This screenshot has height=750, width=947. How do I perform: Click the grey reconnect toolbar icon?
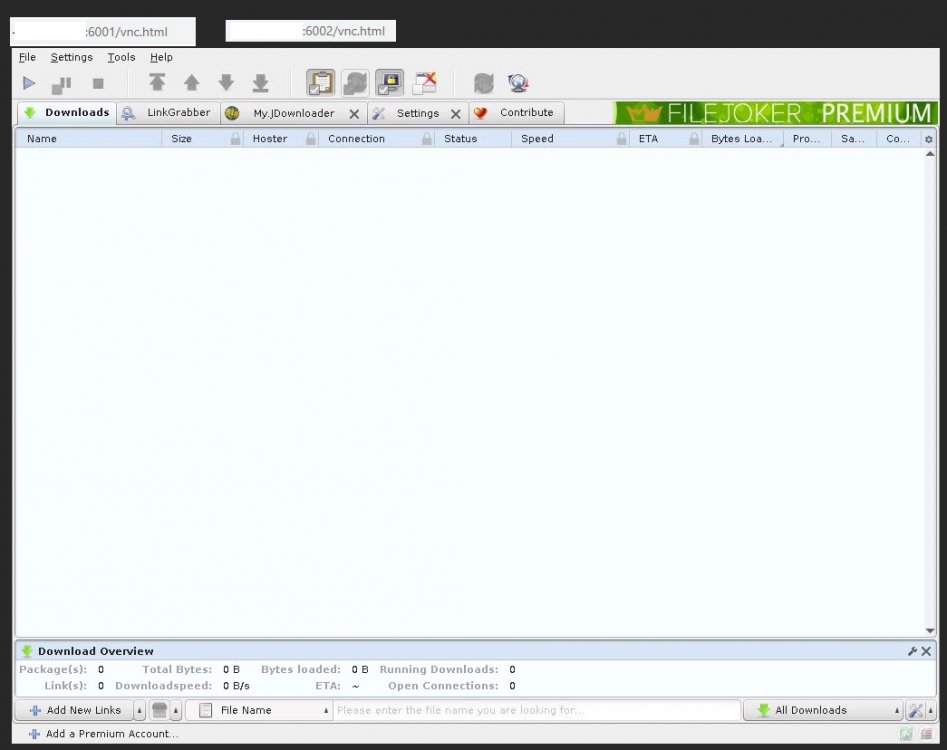[484, 83]
